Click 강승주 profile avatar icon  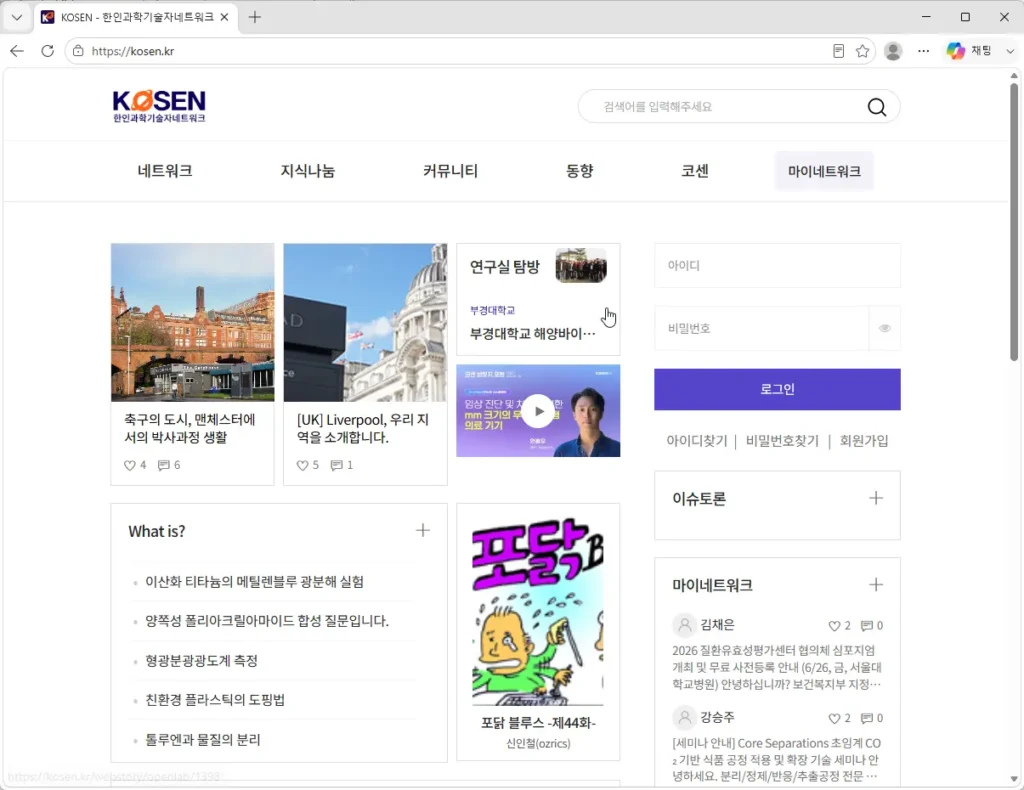coord(684,718)
